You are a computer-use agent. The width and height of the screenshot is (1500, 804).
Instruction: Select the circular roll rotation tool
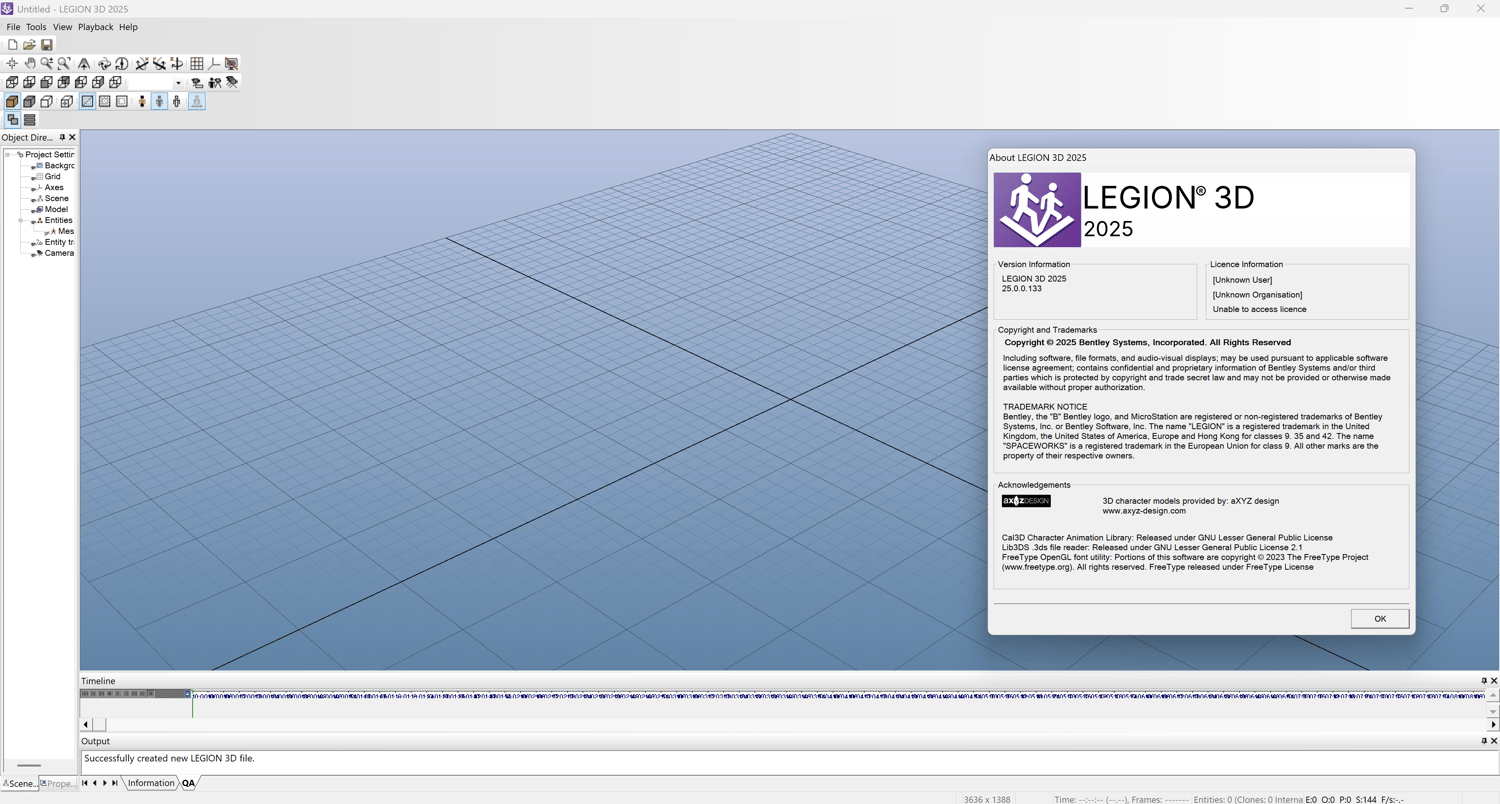121,64
